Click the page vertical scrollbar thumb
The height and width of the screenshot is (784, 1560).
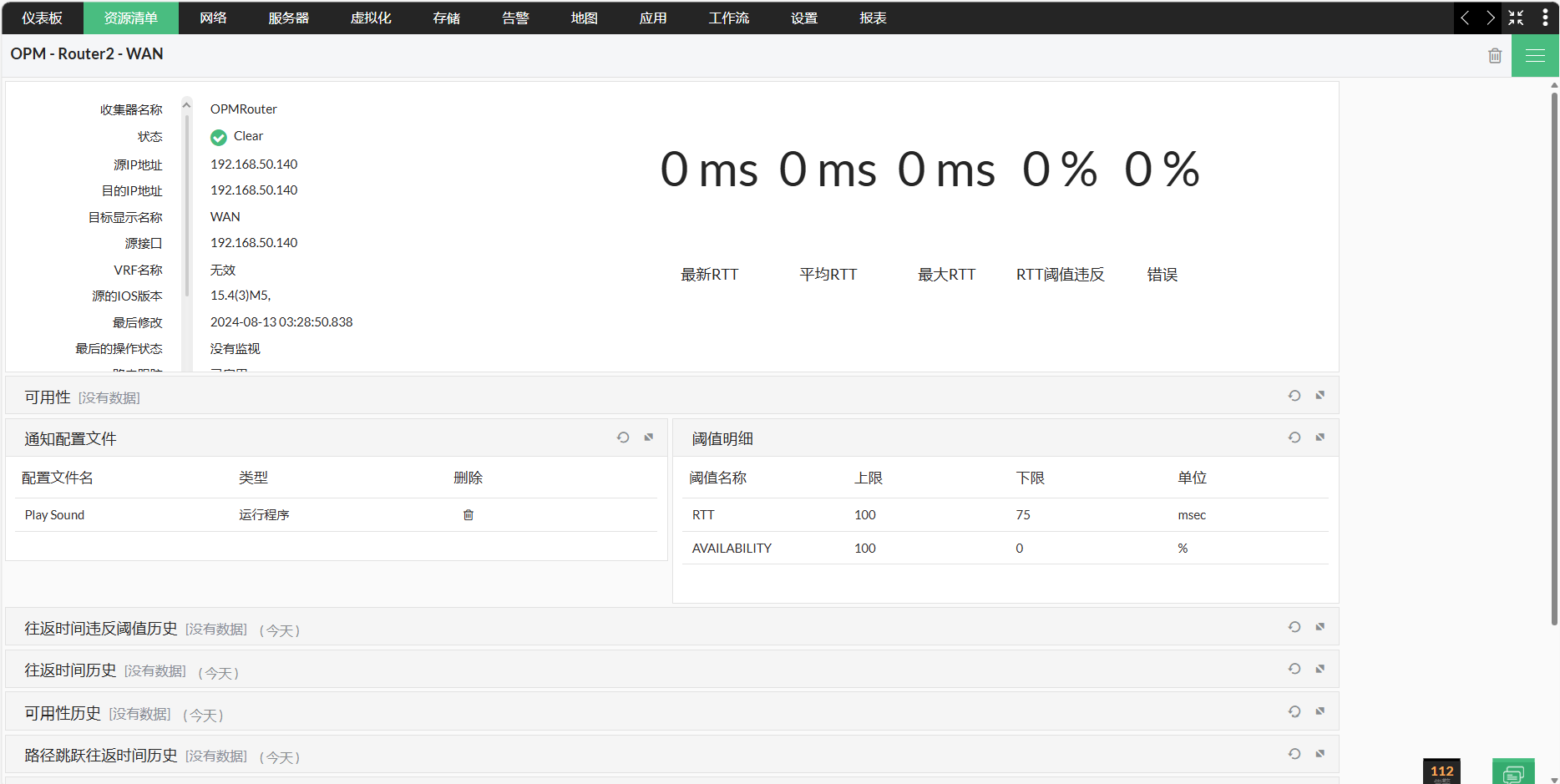(x=1554, y=359)
